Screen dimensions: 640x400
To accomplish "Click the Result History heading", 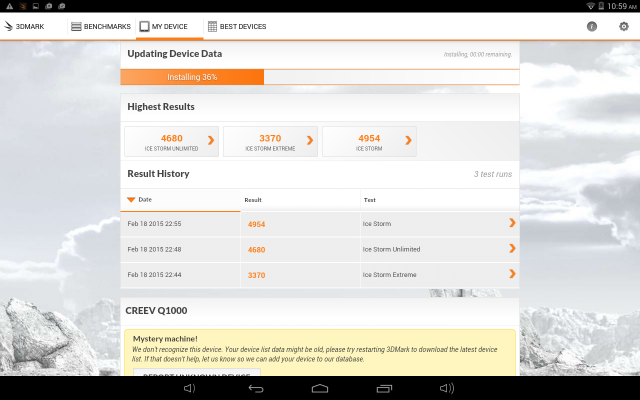I will 158,174.
